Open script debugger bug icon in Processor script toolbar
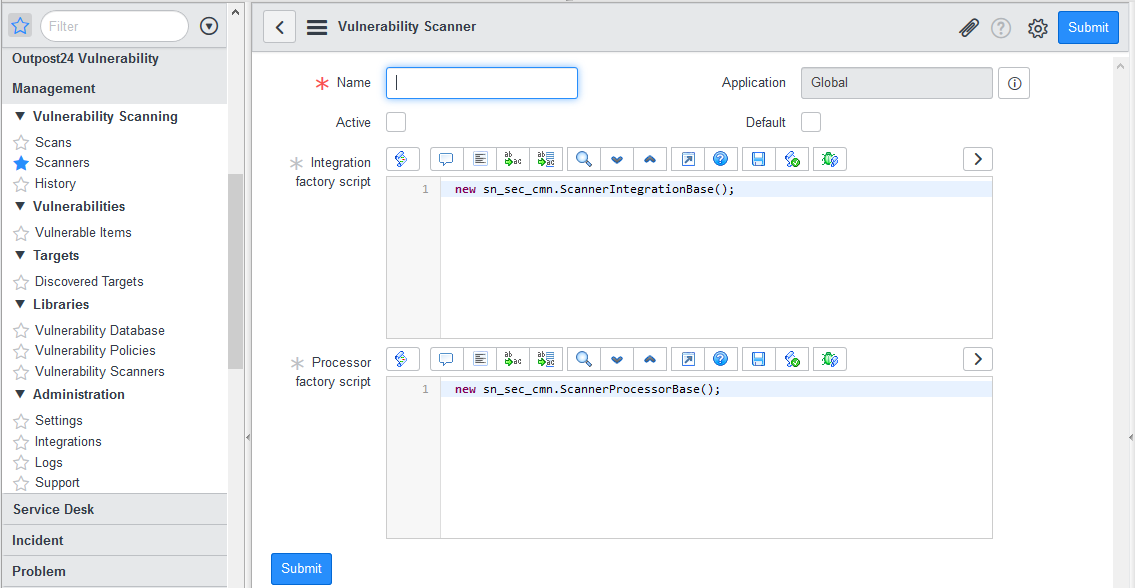 pos(830,359)
